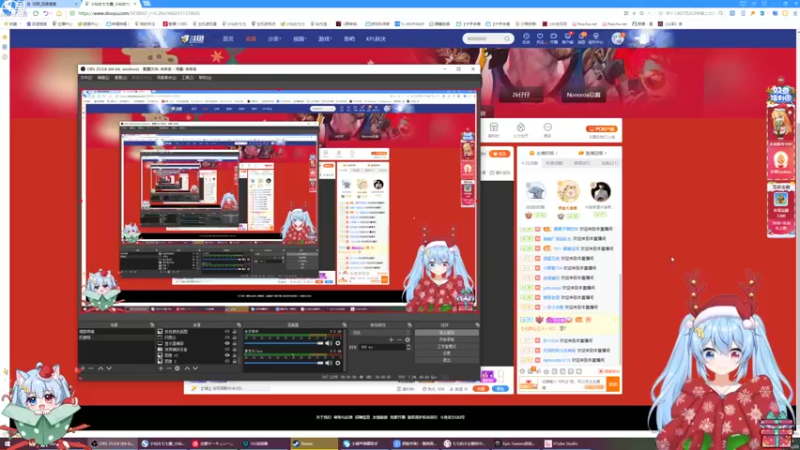Screen dimensions: 800x450
Task: Open watch history icon in Douyu header
Action: 526,38
